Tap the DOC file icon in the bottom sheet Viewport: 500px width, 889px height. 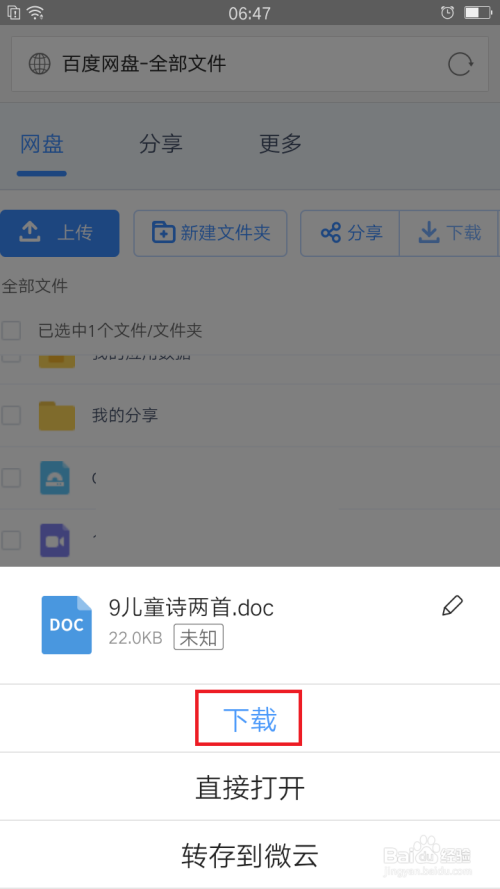[66, 625]
